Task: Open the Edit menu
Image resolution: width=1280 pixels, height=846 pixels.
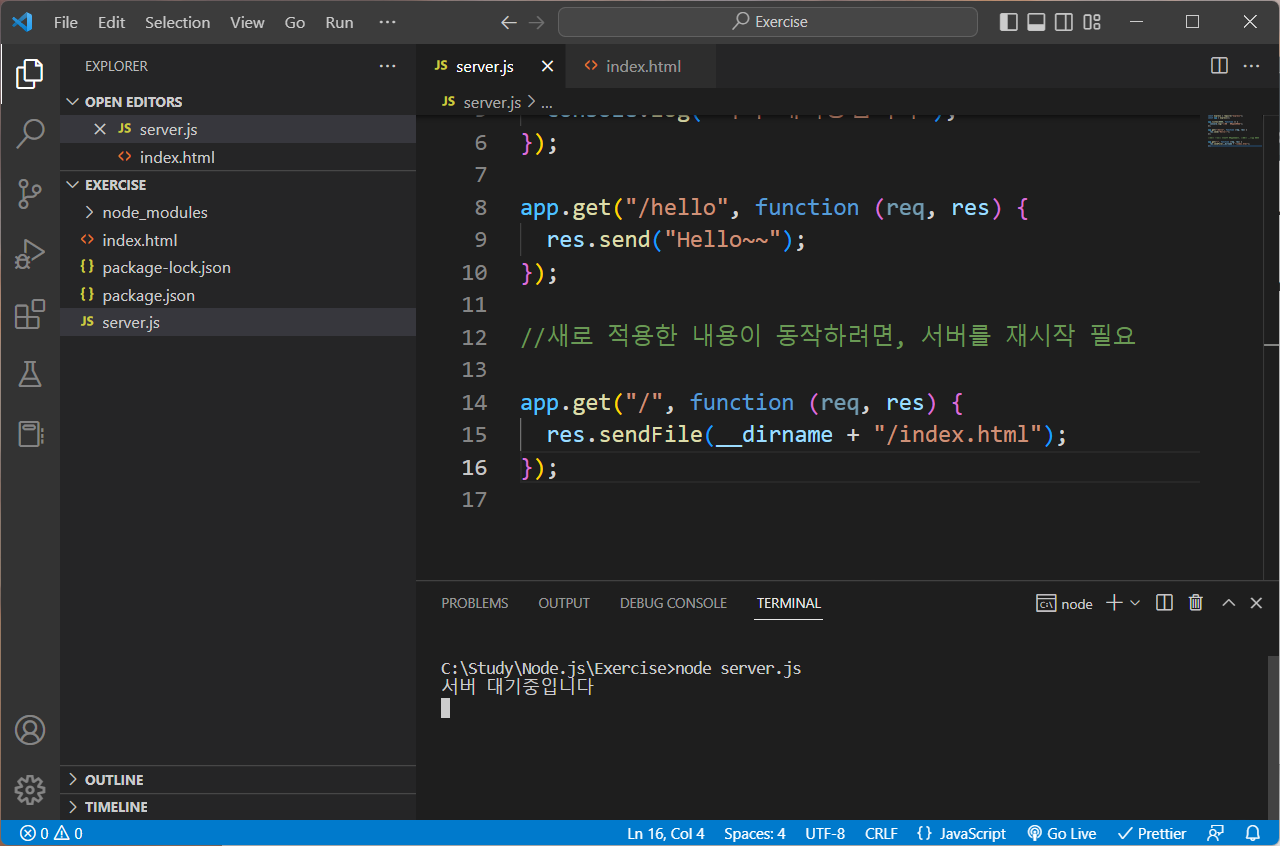Action: [x=111, y=22]
